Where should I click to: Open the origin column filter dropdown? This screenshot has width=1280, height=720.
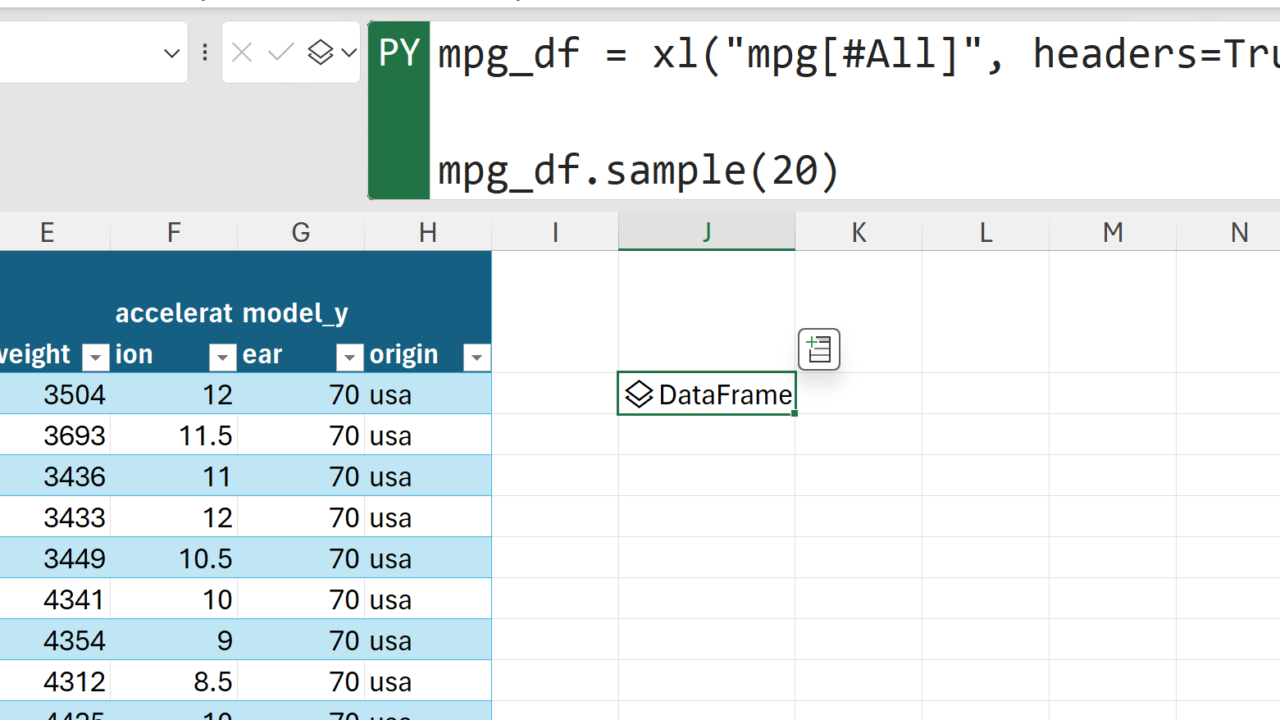pos(477,356)
